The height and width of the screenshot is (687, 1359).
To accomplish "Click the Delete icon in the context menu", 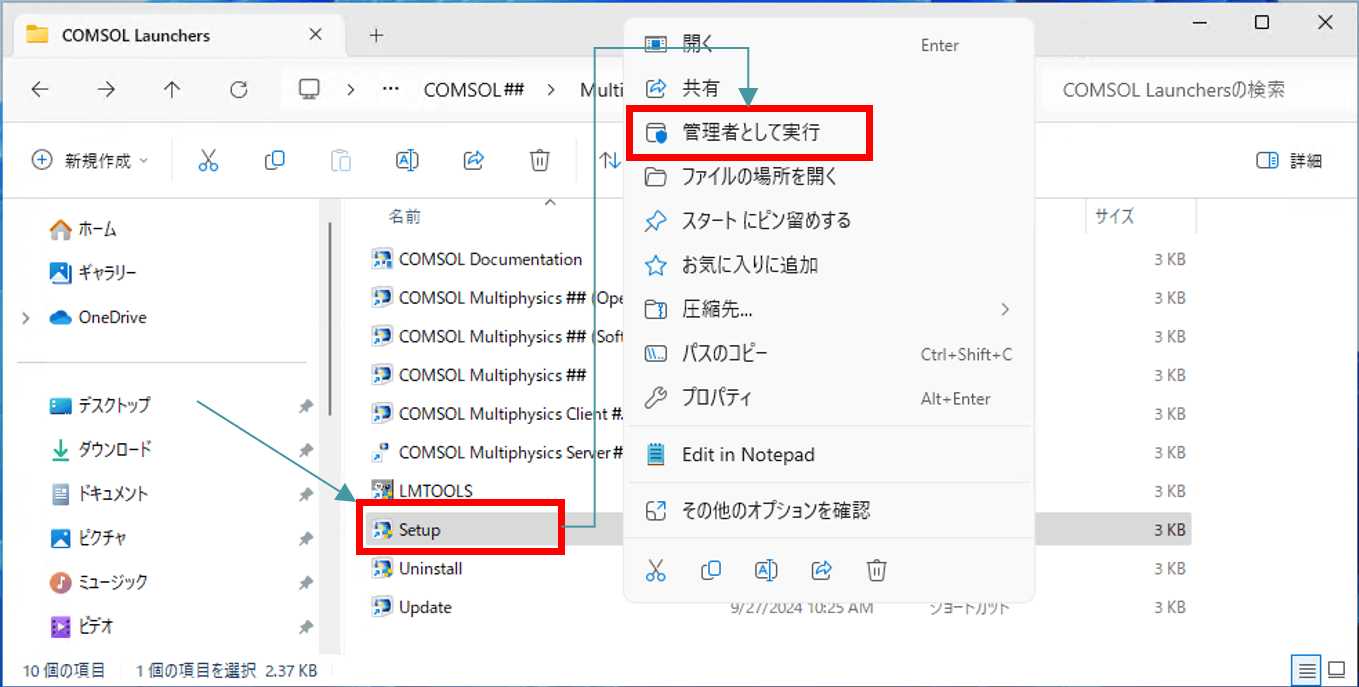I will point(876,570).
